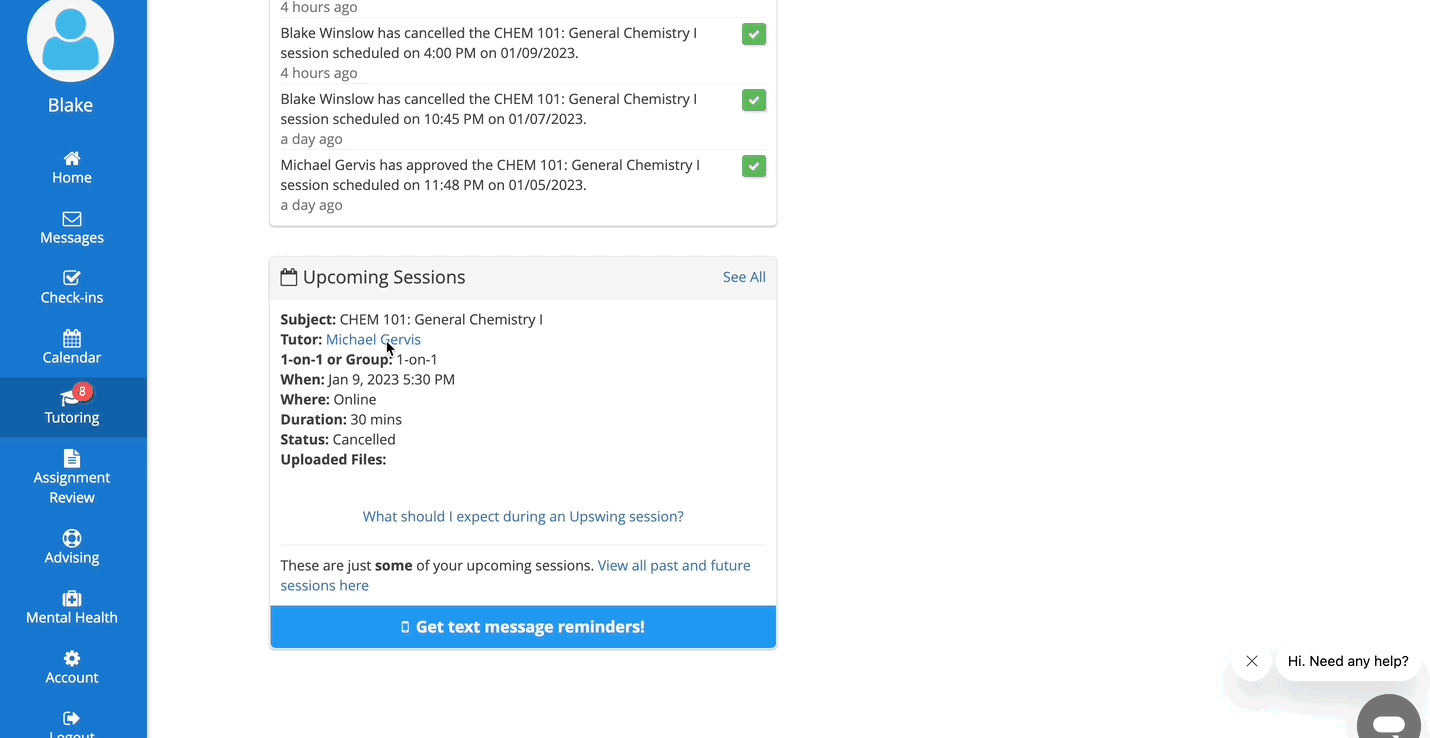Dismiss the 'Need any help?' bubble
The height and width of the screenshot is (738, 1430).
click(1252, 661)
